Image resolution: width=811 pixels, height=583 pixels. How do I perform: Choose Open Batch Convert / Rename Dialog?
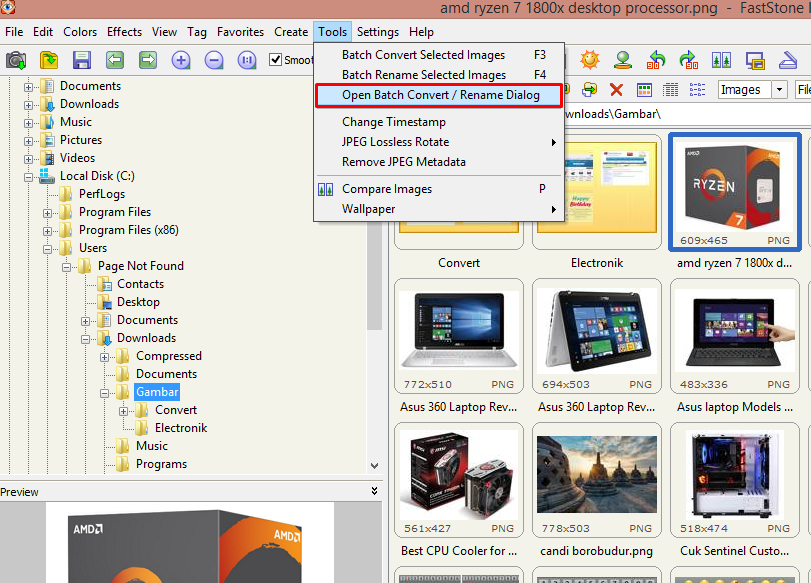tap(439, 96)
